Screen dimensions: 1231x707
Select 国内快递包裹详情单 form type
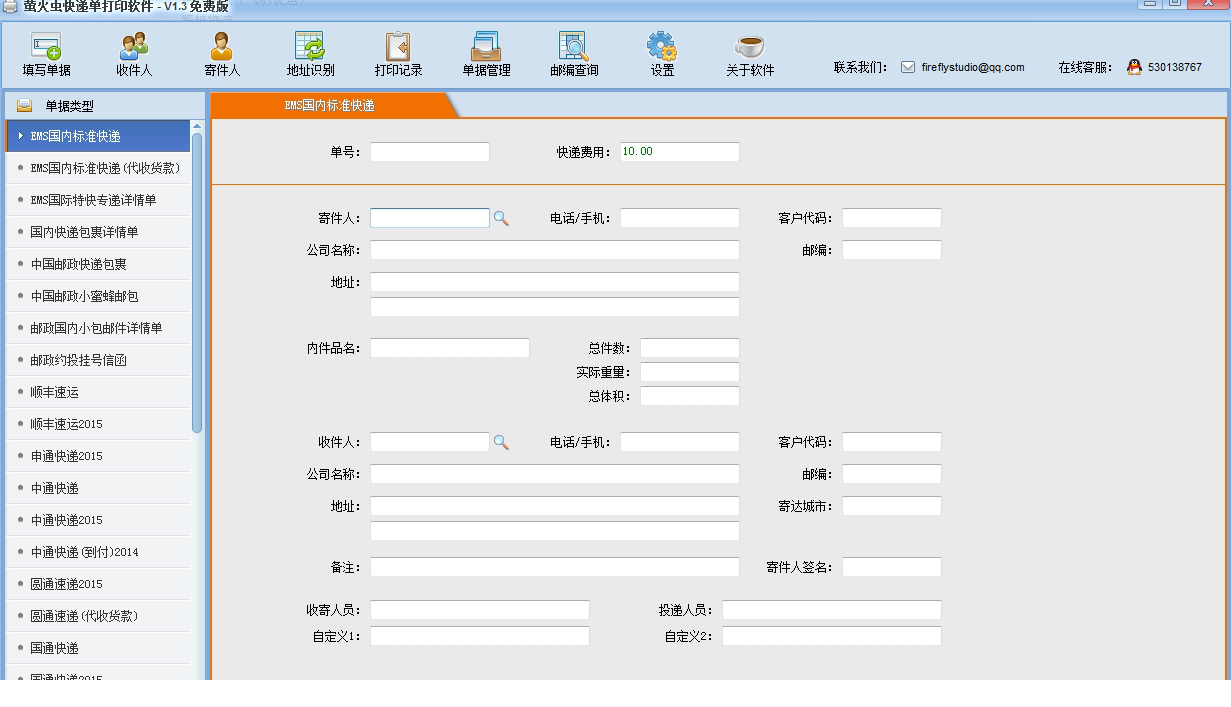(98, 232)
